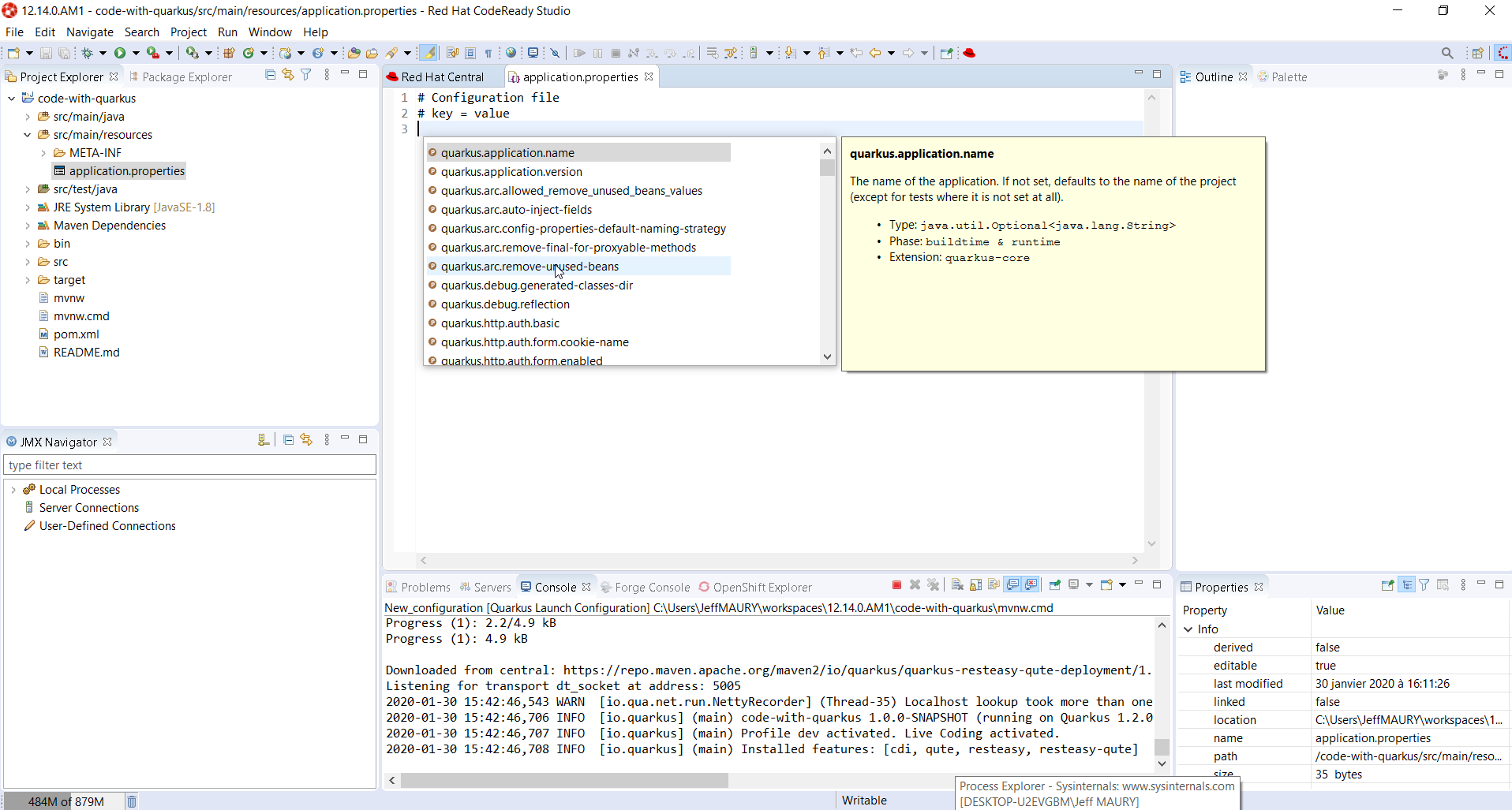Click the Console horizontal scrollbar thumb
Image resolution: width=1512 pixels, height=810 pixels.
pos(564,780)
